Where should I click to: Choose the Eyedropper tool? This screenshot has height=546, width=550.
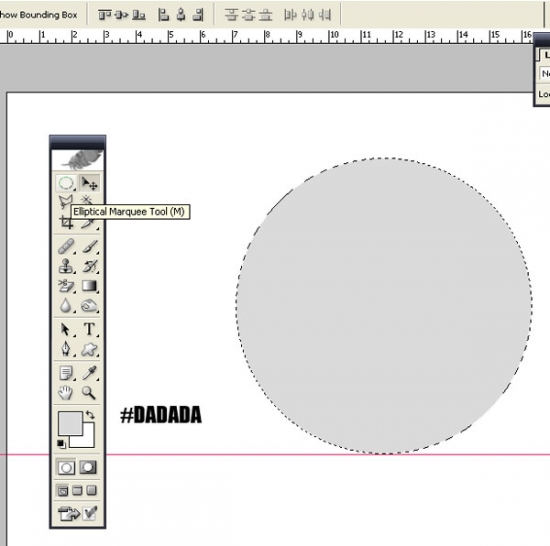coord(89,373)
